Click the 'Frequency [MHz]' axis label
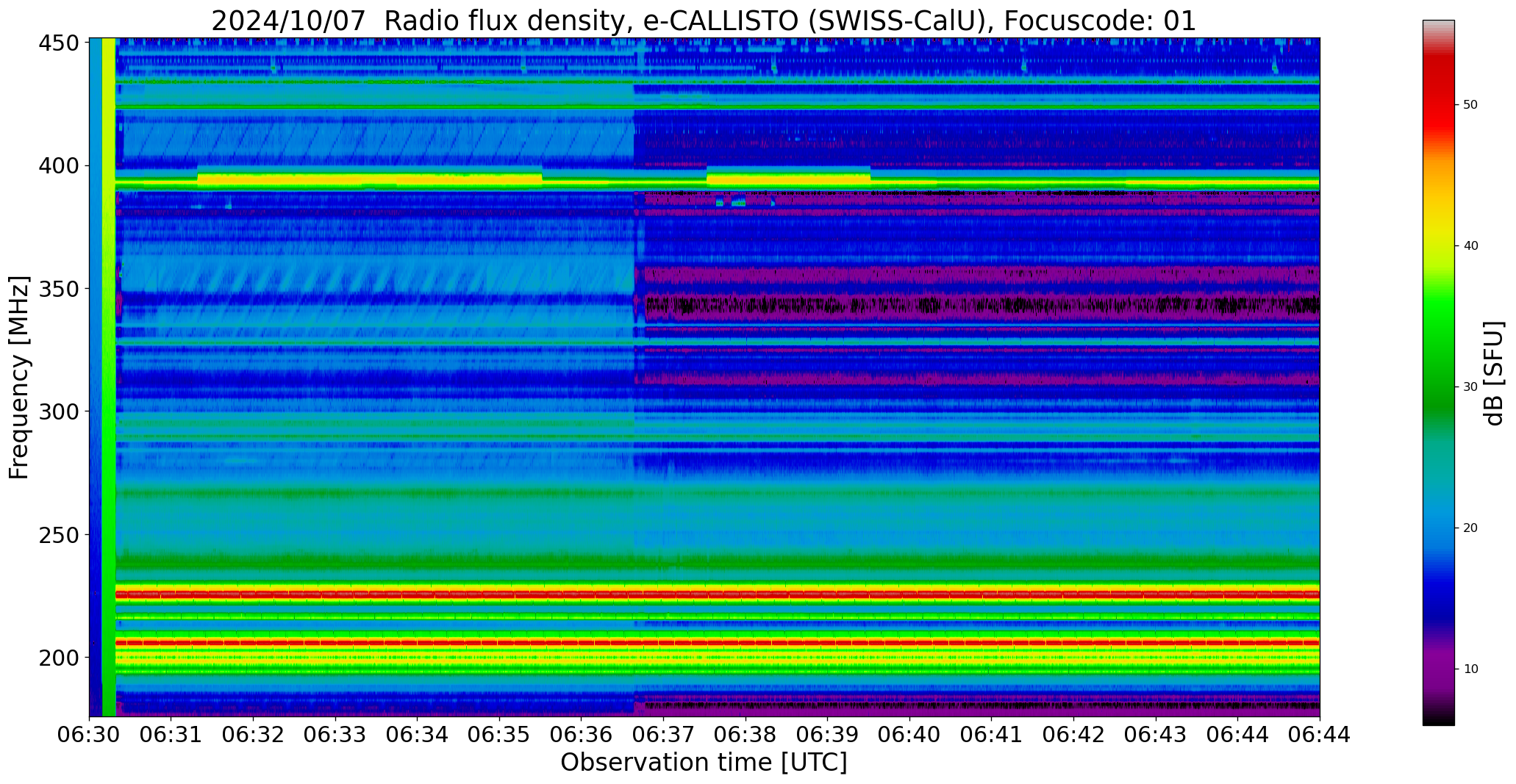 click(20, 377)
